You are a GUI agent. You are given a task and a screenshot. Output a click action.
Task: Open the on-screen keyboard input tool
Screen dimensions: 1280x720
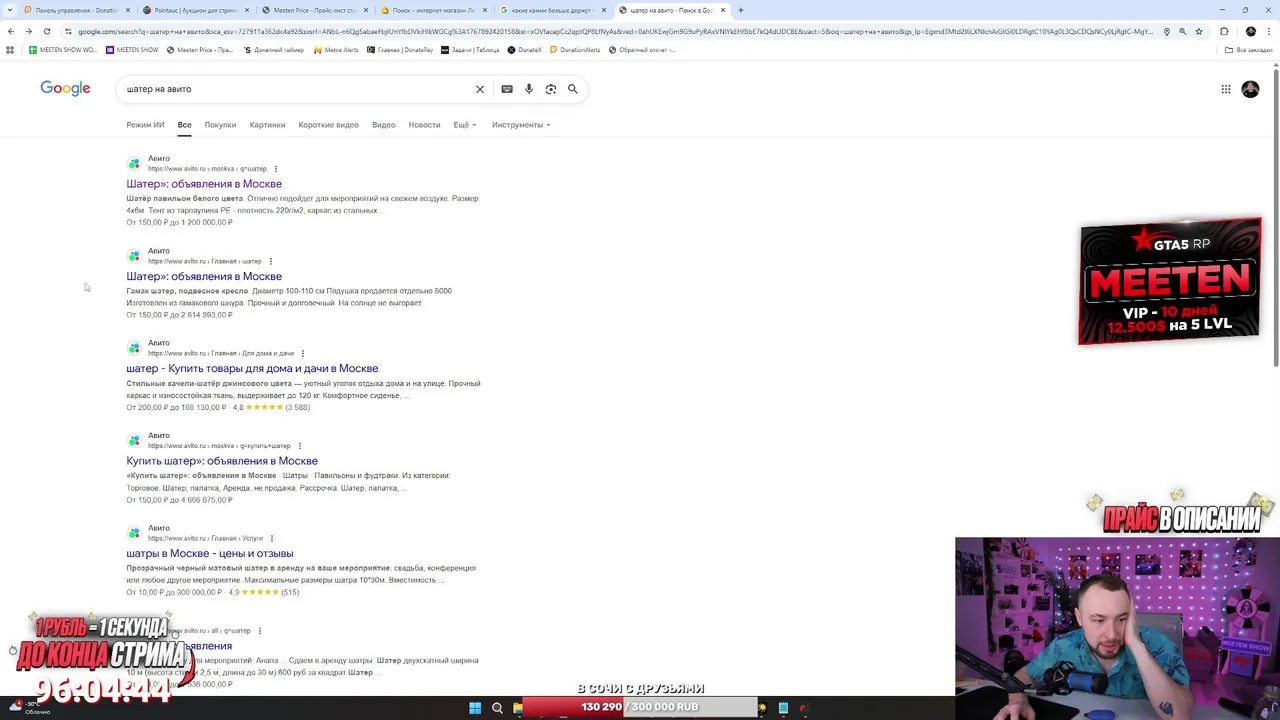point(507,89)
